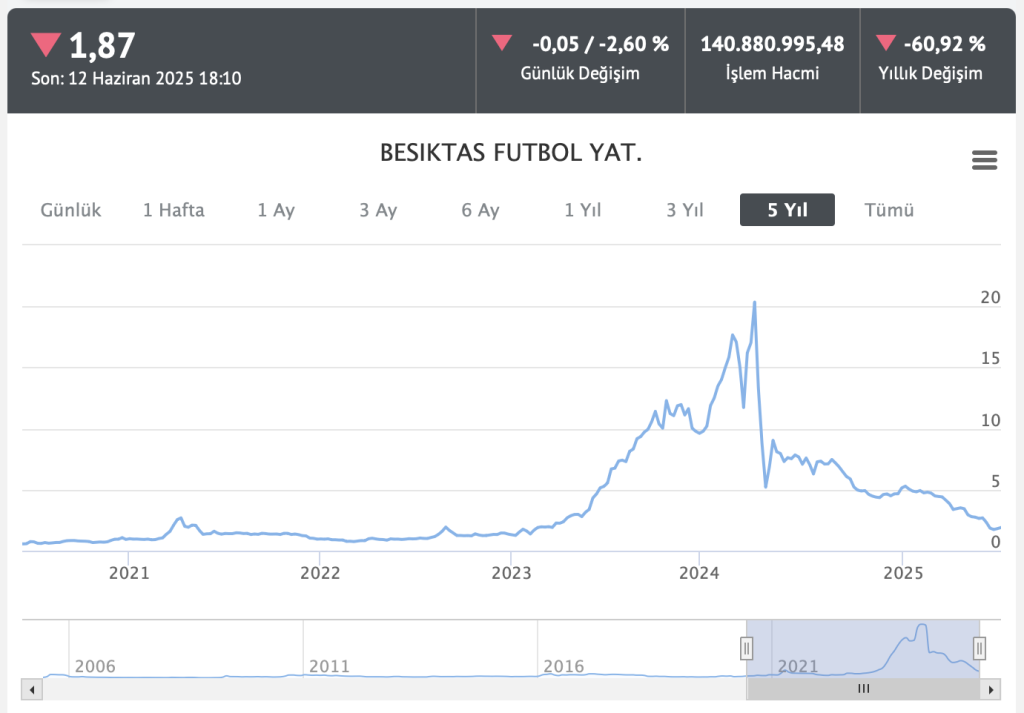The image size is (1024, 713).
Task: Click the left navigator range handle
Action: click(x=746, y=648)
